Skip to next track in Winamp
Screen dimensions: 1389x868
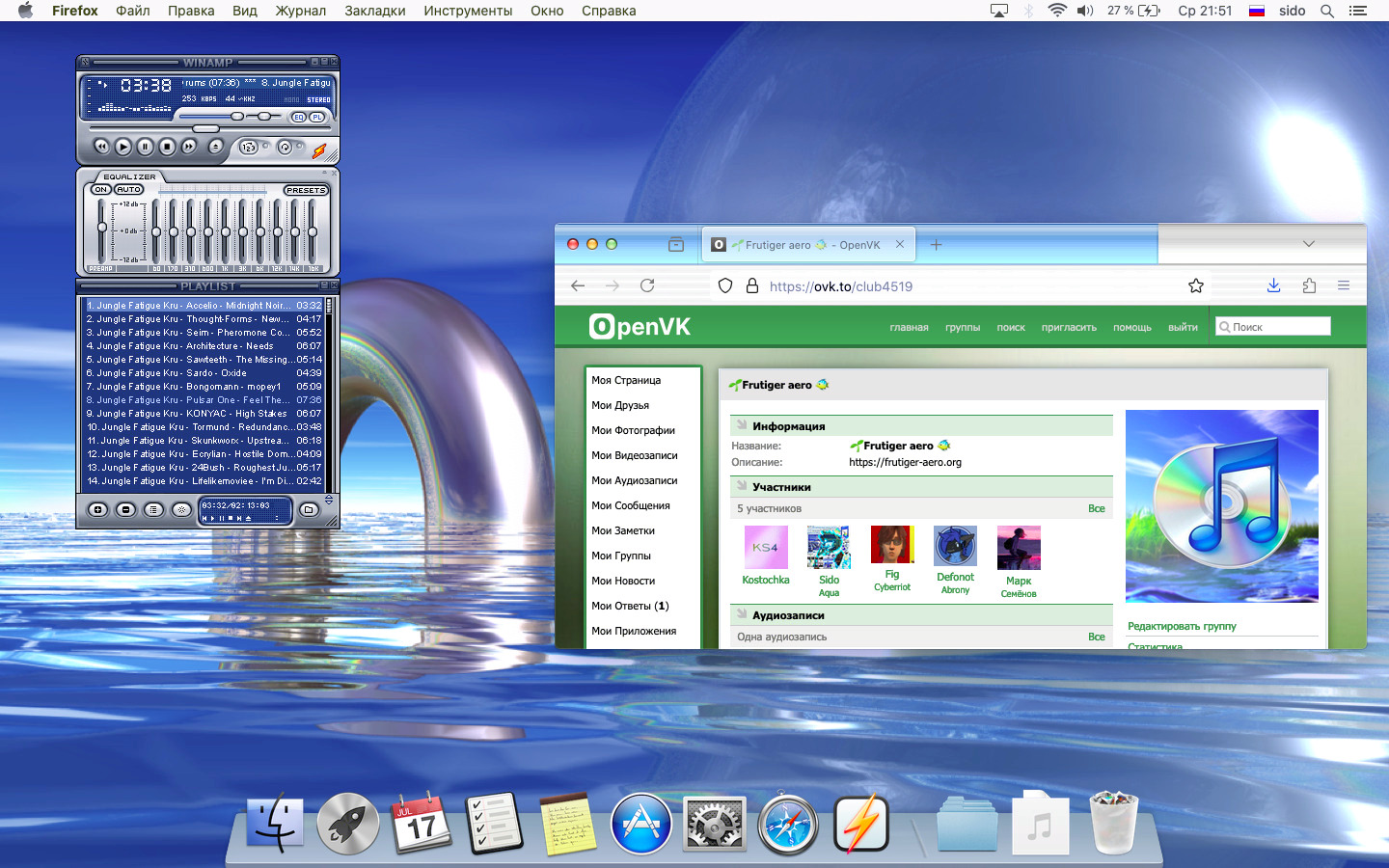(189, 147)
